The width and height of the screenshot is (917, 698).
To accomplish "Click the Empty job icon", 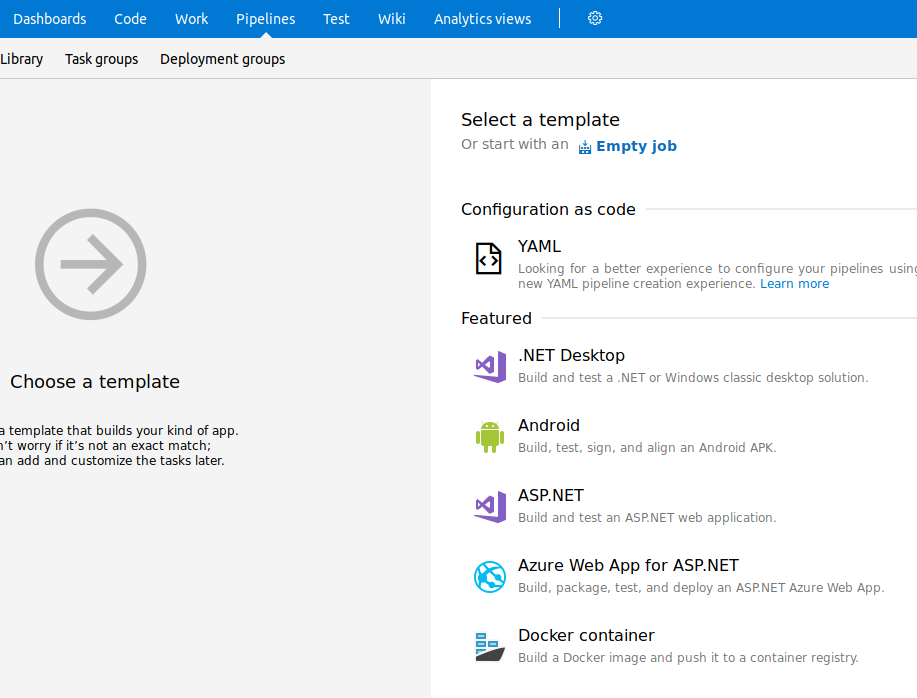I will click(x=585, y=147).
